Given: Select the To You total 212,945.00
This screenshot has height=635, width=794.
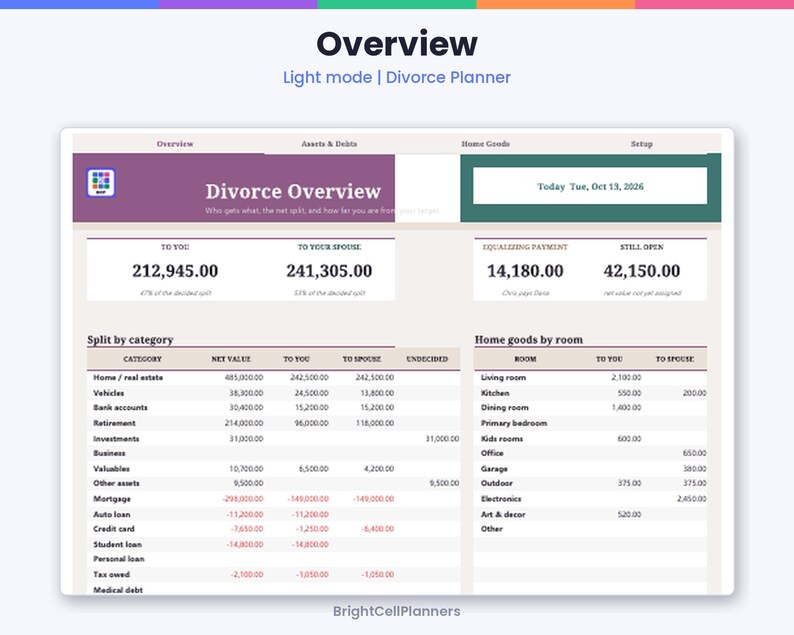Looking at the screenshot, I should pos(175,271).
